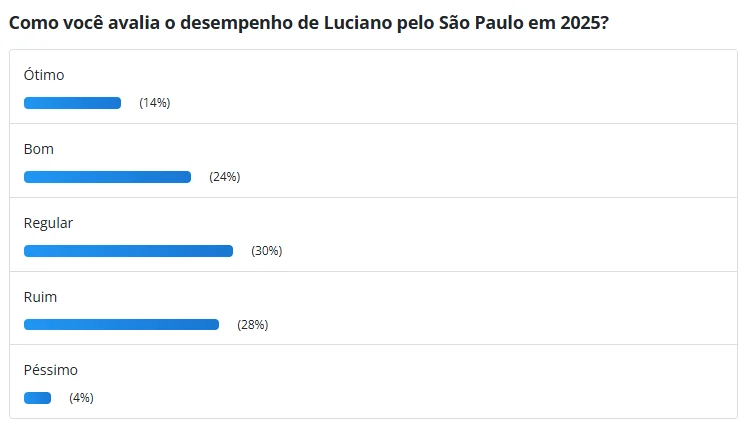Viewport: 748px width, 431px height.
Task: Click the 24% percentage text
Action: point(225,177)
